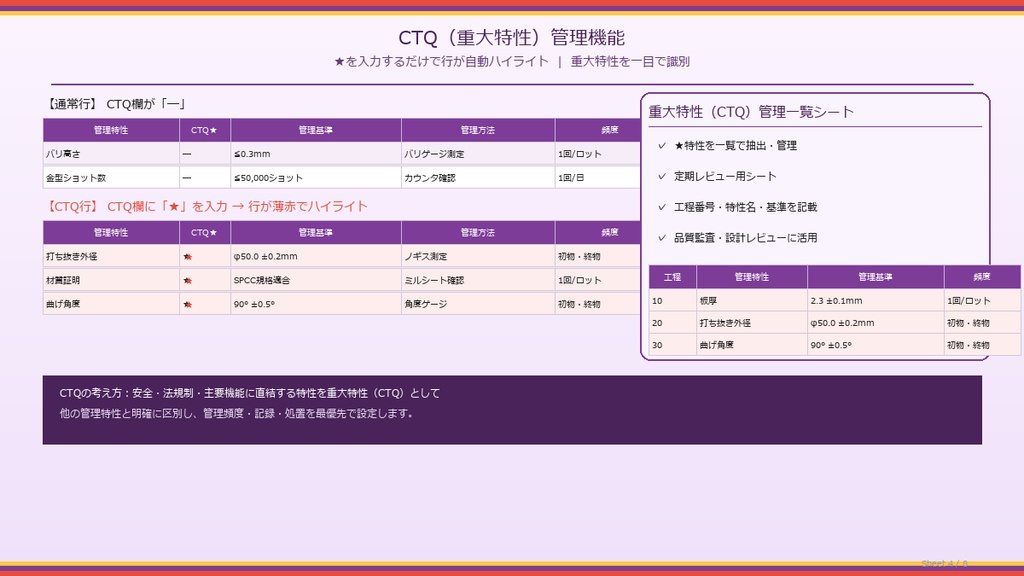Viewport: 1024px width, 576px height.
Task: Click the checkmark beside ★特性を一覧で抽出・管理
Action: tap(662, 146)
